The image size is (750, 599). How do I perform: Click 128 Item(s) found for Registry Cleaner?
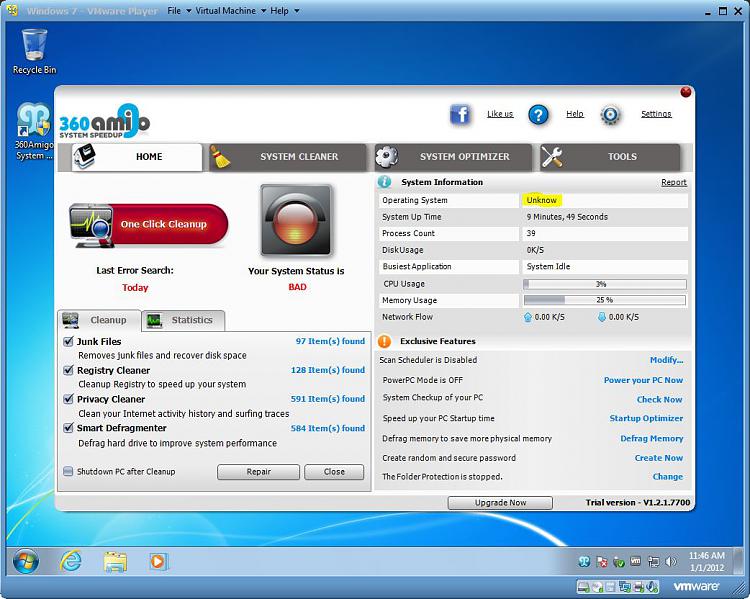click(328, 370)
